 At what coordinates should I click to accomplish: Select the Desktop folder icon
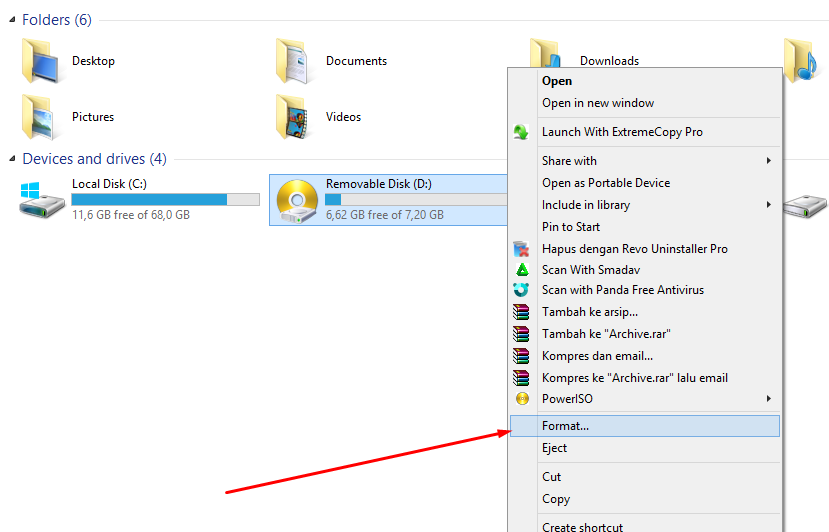point(41,61)
